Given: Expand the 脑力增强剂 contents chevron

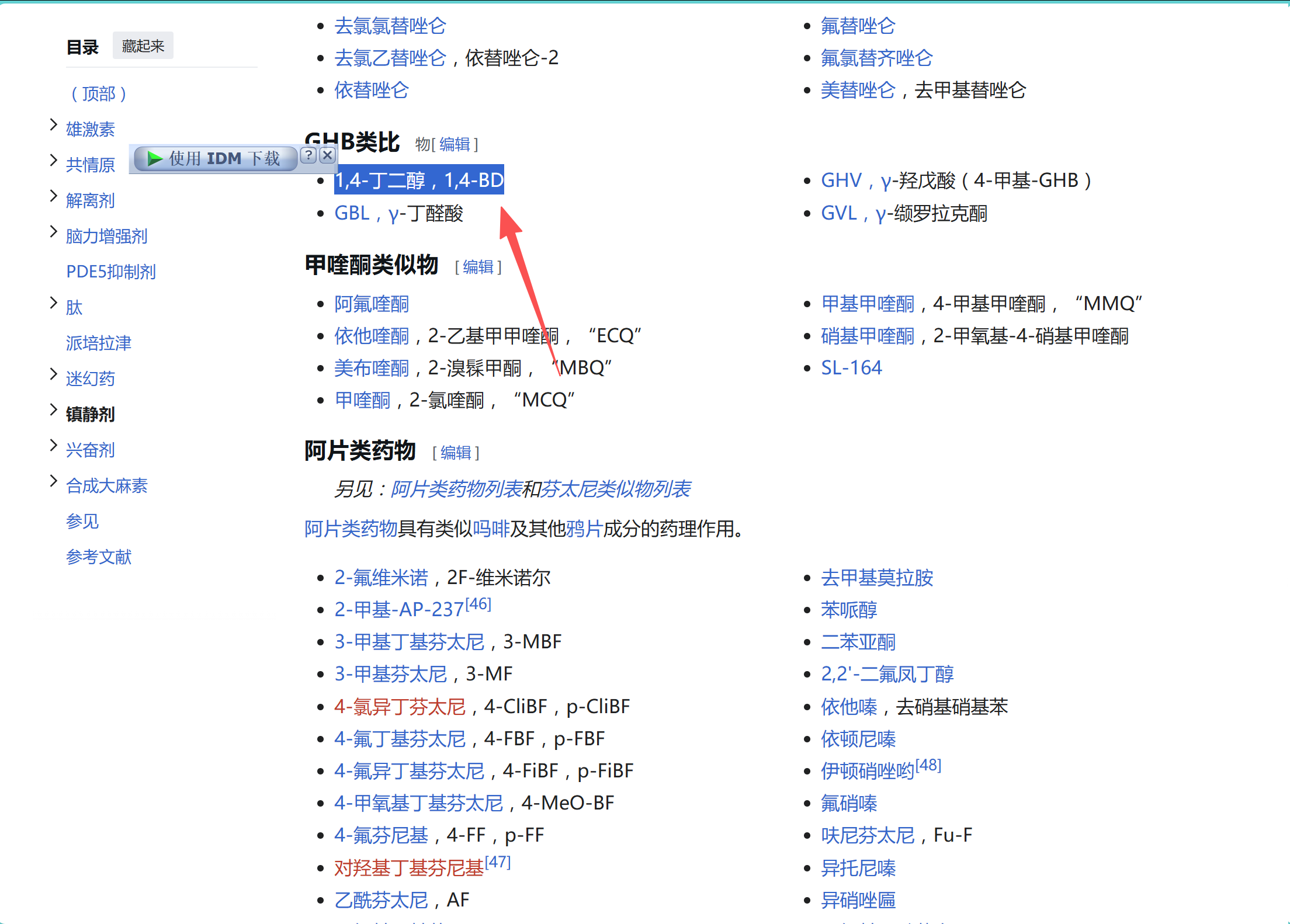Looking at the screenshot, I should pyautogui.click(x=53, y=232).
